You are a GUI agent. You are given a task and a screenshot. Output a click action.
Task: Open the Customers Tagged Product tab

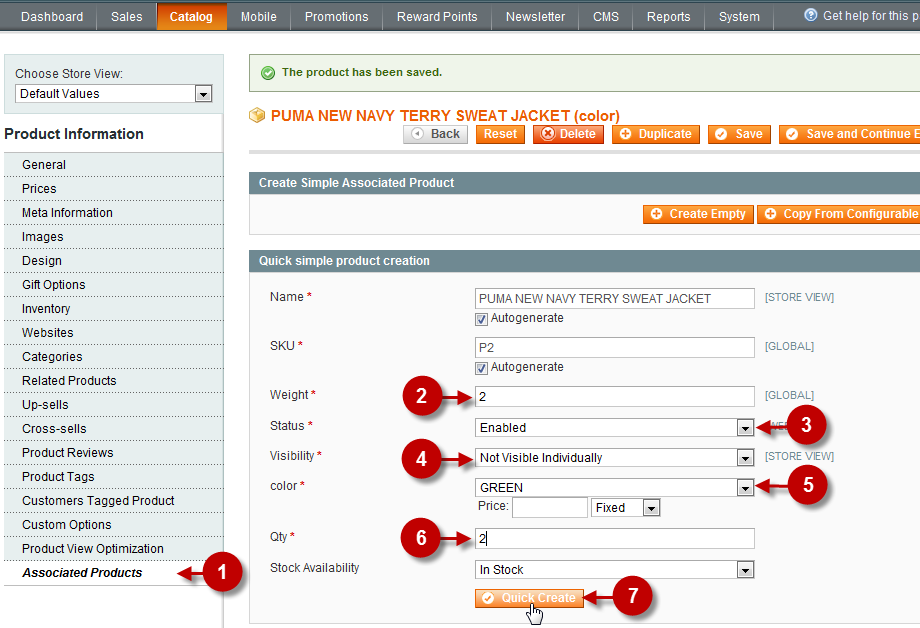114,501
